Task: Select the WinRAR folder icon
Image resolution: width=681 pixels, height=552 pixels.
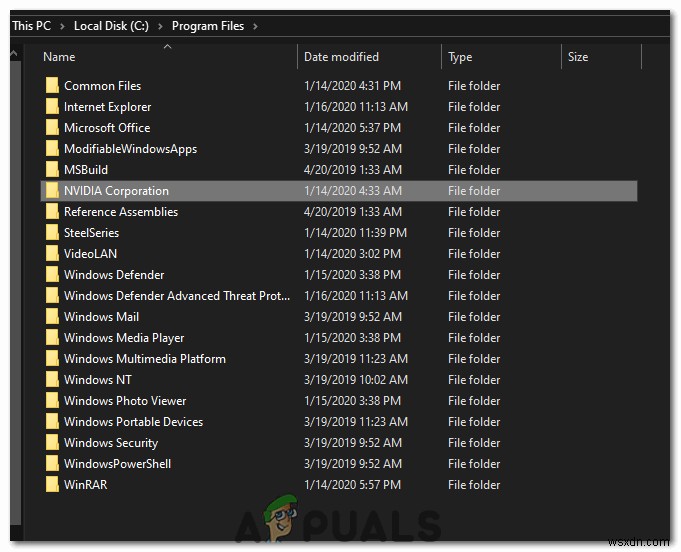Action: point(52,484)
